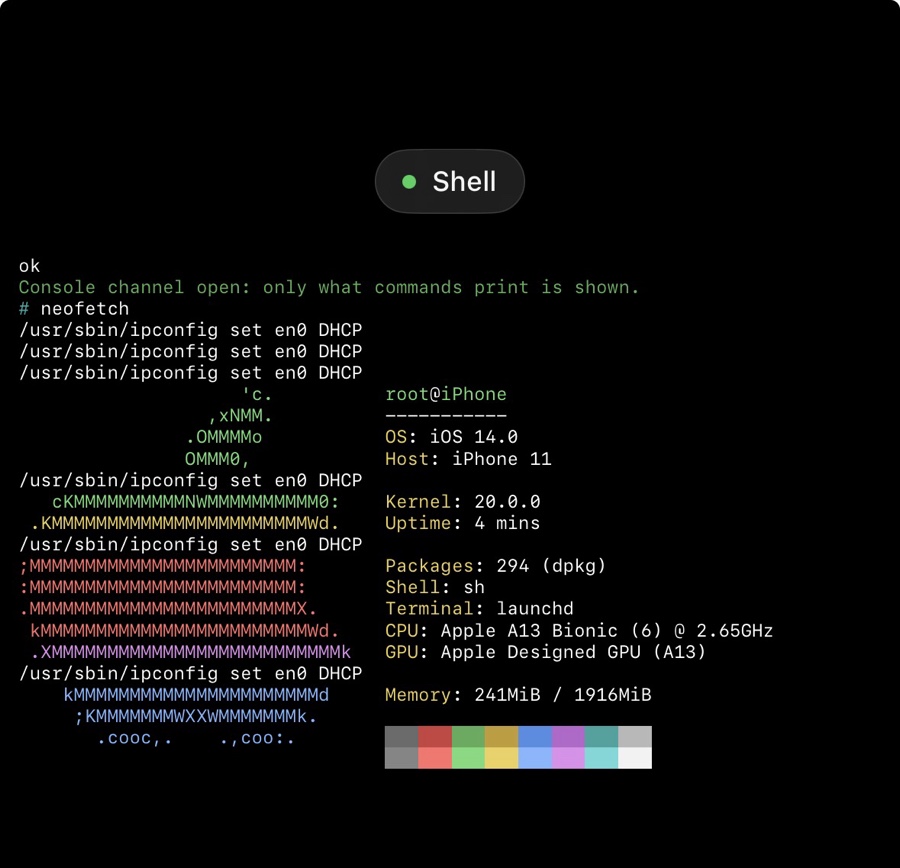The width and height of the screenshot is (900, 868).
Task: Choose the dark green swatch in top row
Action: coord(468,737)
